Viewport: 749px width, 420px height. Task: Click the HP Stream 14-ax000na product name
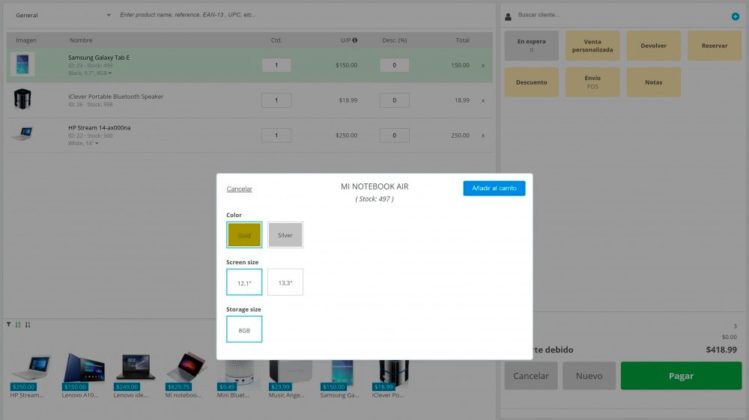pos(99,128)
